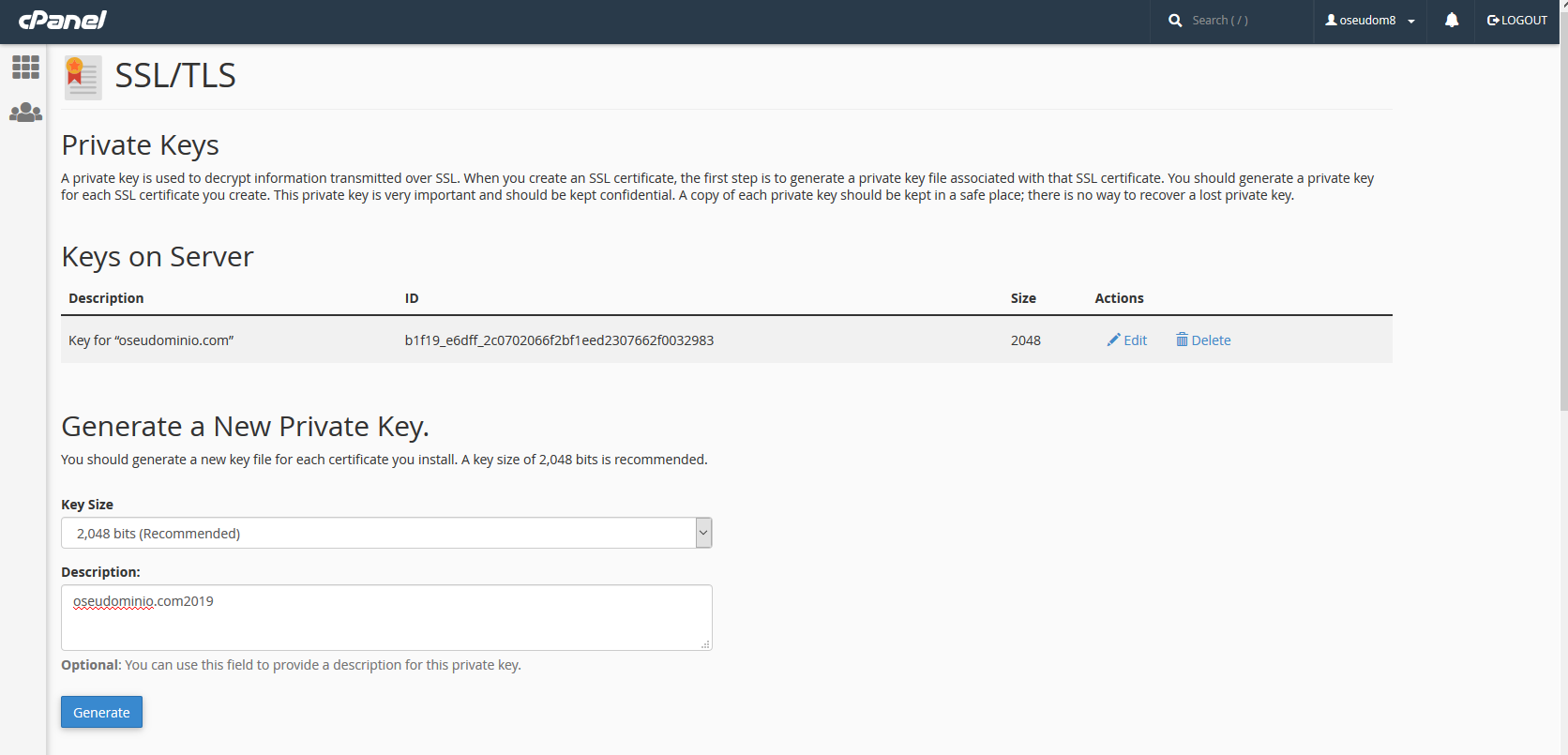Click the pencil icon beside Edit
The height and width of the screenshot is (755, 1568).
click(1113, 340)
